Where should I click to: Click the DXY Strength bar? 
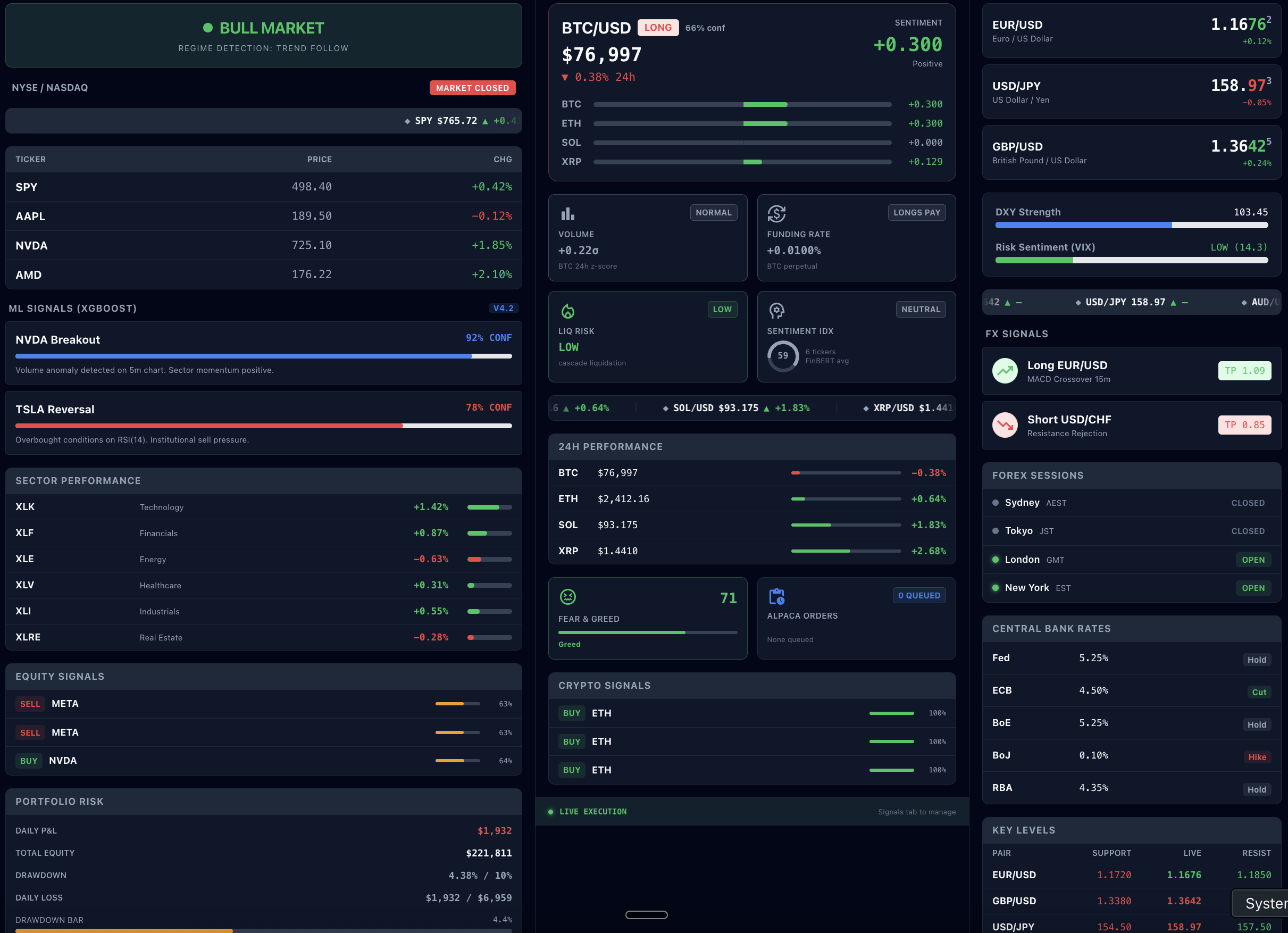point(1131,226)
